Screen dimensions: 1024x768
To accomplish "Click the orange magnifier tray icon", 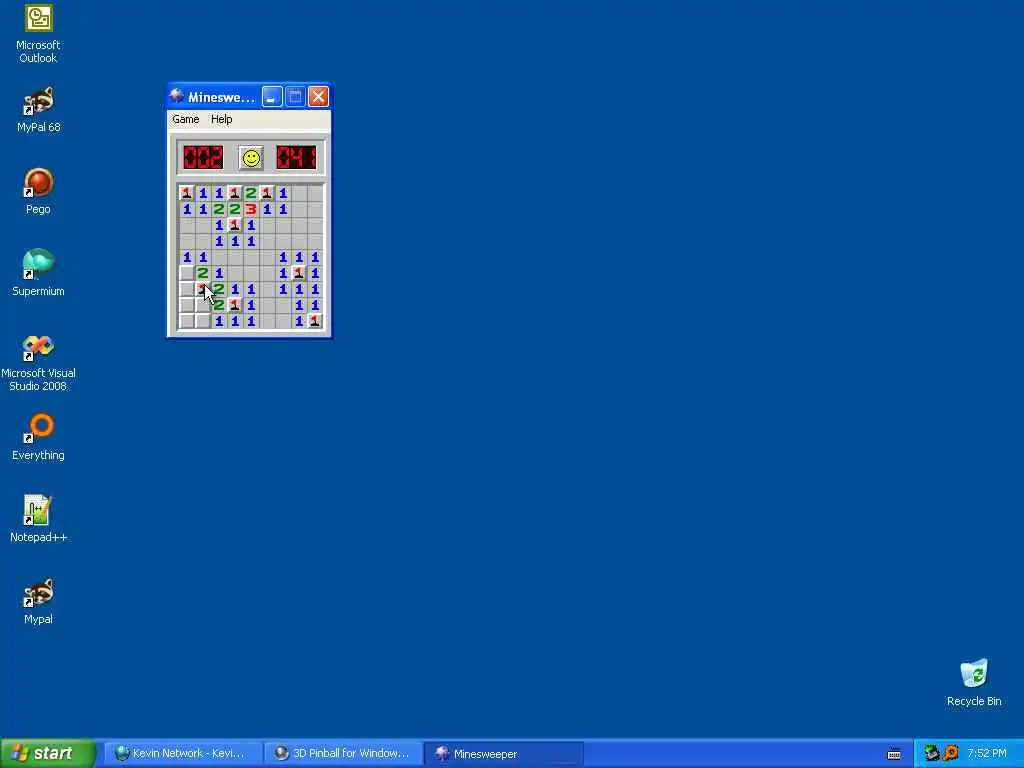I will point(951,753).
